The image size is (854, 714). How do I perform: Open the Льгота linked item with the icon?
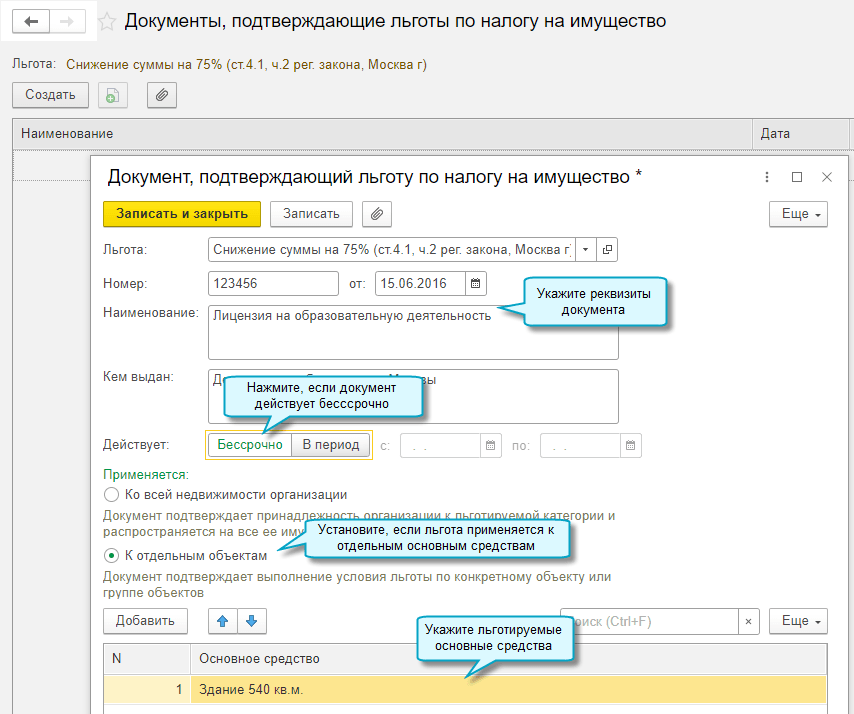point(606,249)
